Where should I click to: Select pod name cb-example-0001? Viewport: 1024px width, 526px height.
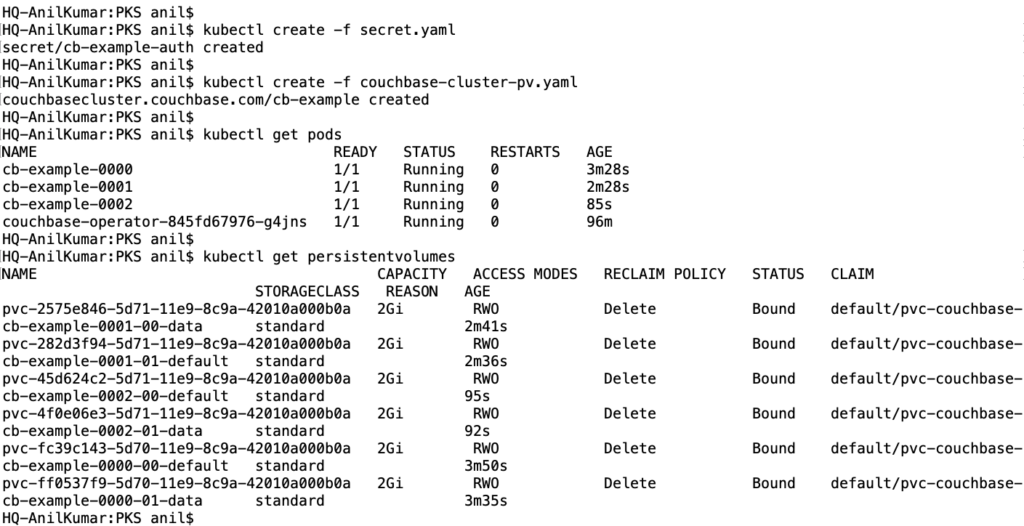(68, 187)
